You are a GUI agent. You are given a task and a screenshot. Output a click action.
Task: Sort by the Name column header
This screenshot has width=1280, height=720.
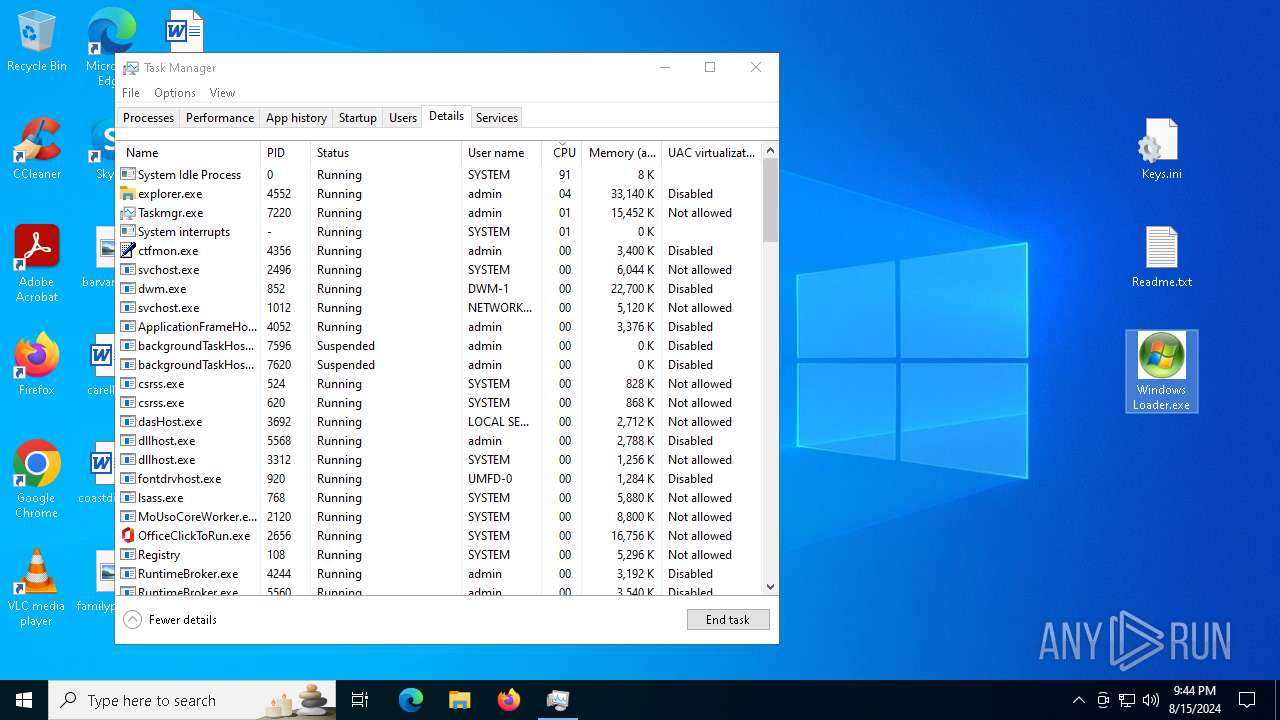(x=189, y=153)
